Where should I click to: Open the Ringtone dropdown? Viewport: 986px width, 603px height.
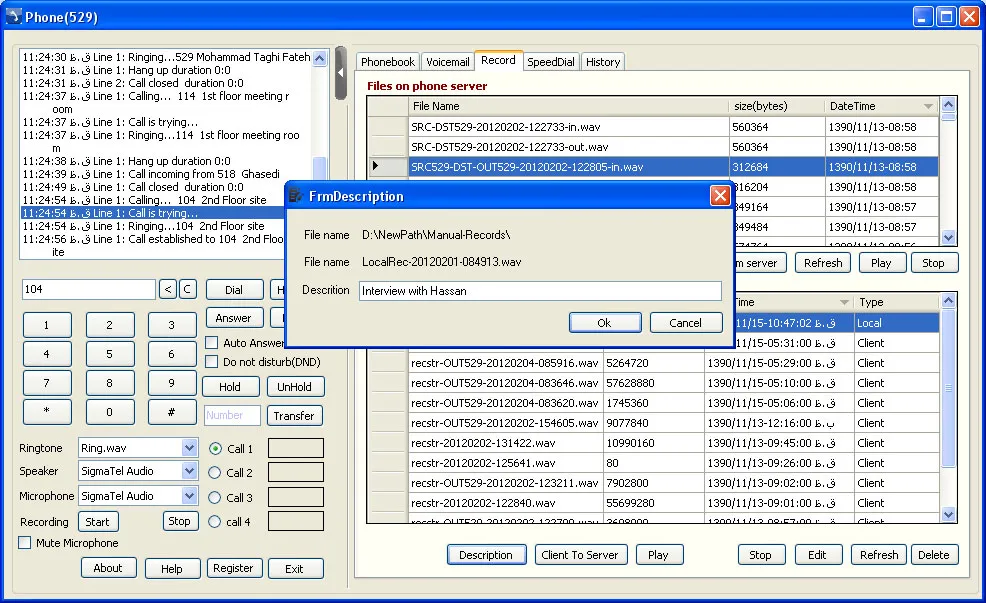click(x=189, y=448)
